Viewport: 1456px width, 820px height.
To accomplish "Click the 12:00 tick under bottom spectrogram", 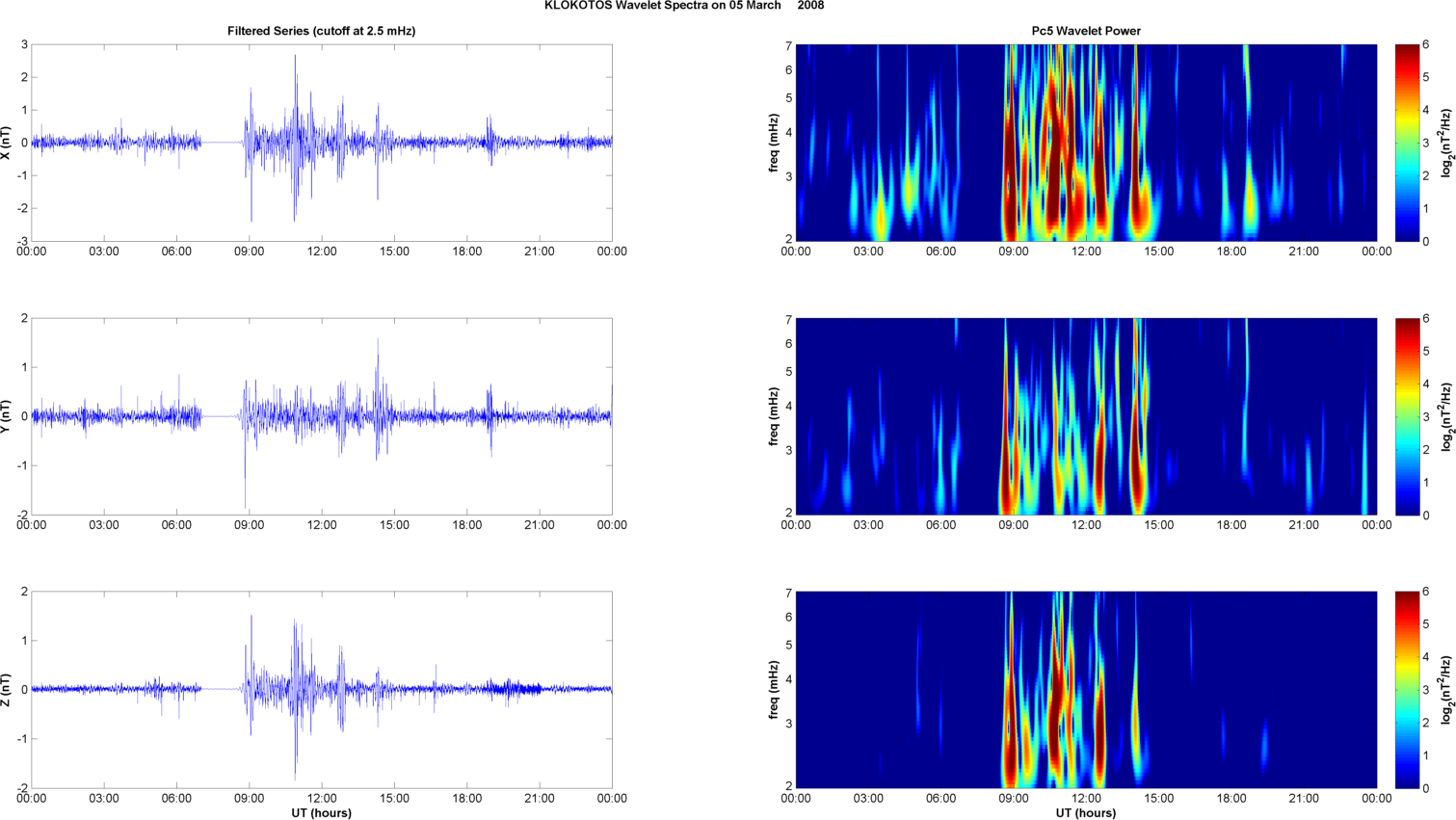I will (1086, 798).
